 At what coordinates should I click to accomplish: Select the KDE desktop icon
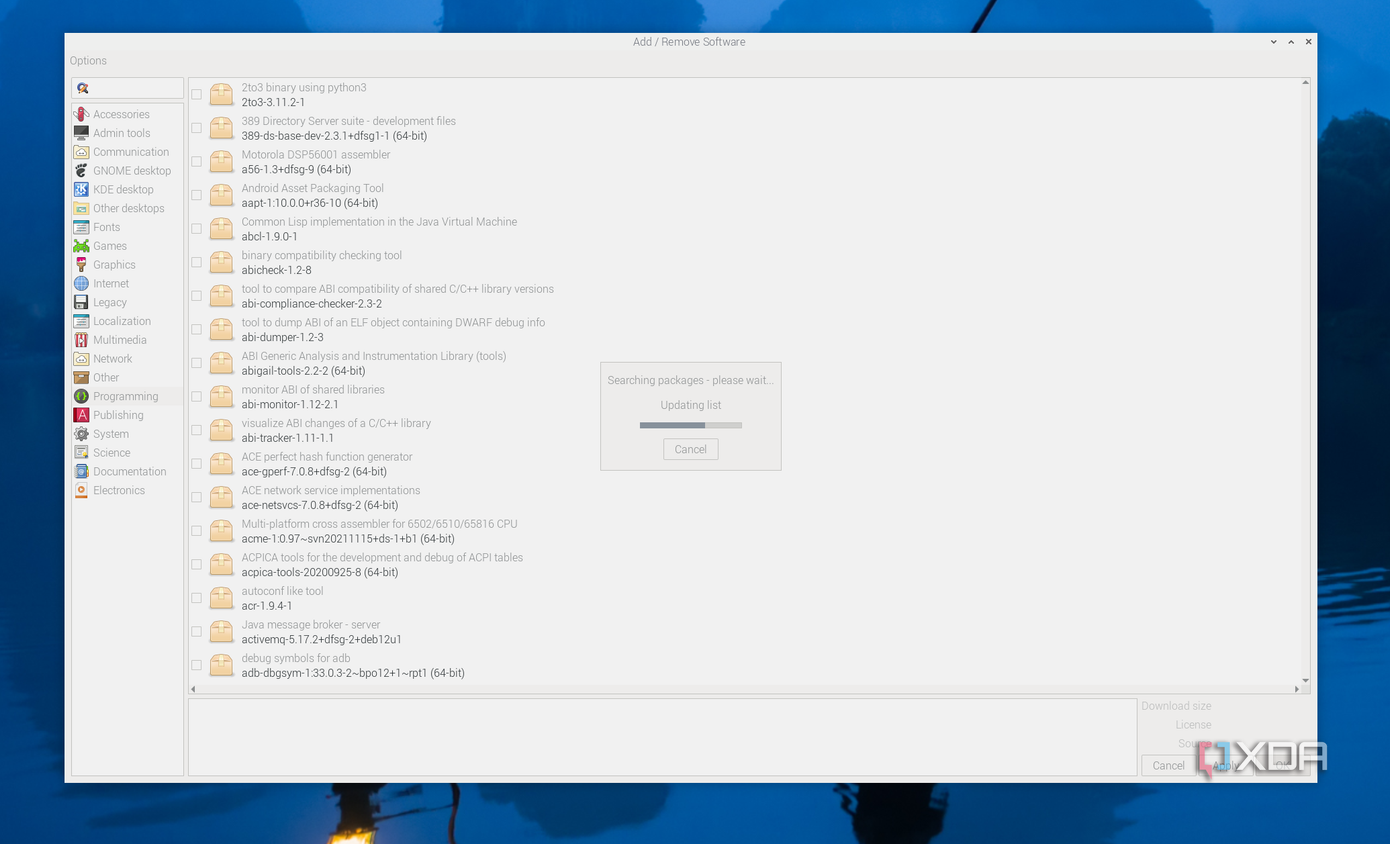point(81,189)
